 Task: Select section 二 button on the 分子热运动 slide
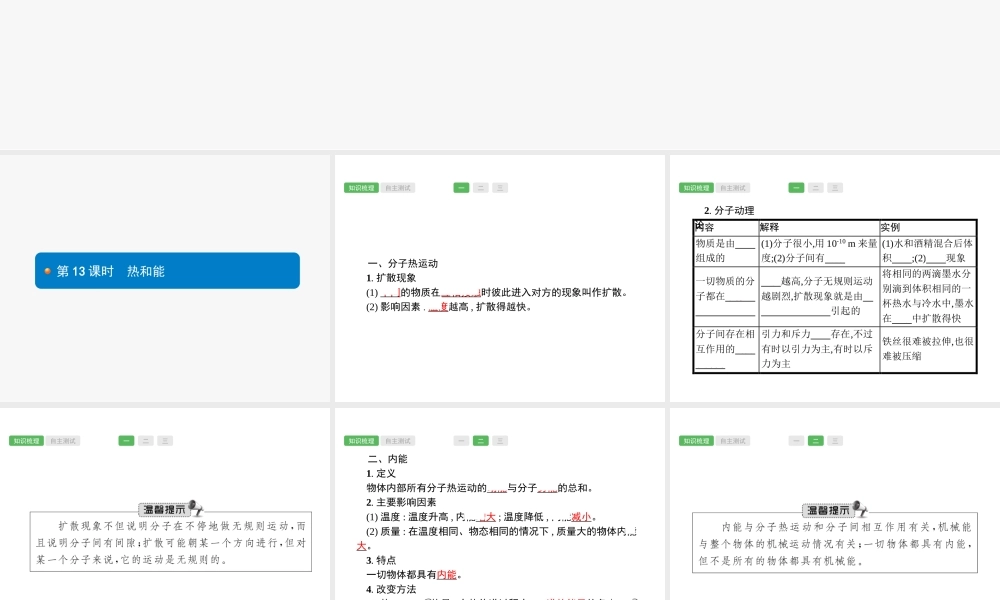(x=480, y=188)
